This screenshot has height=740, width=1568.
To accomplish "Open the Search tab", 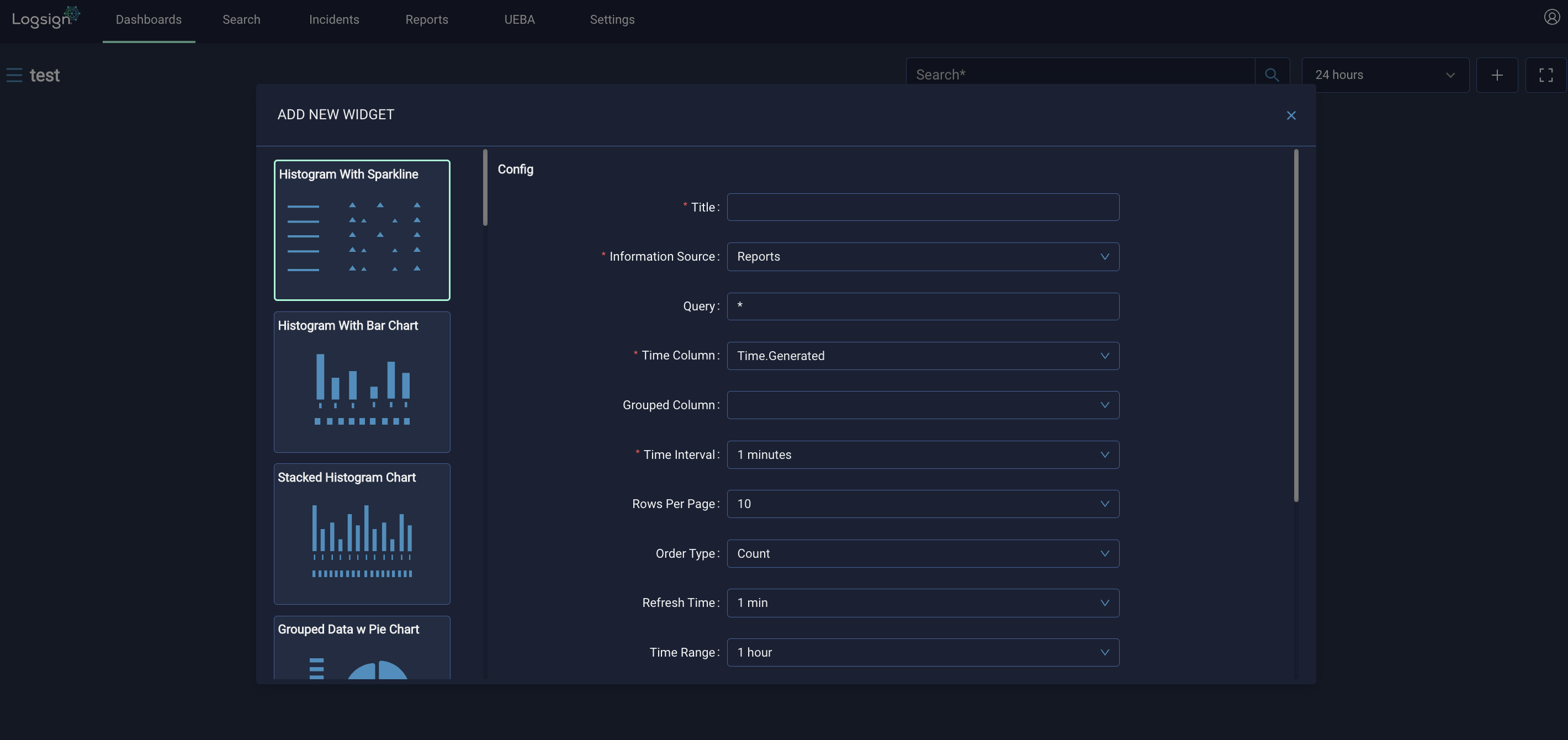I will (241, 20).
